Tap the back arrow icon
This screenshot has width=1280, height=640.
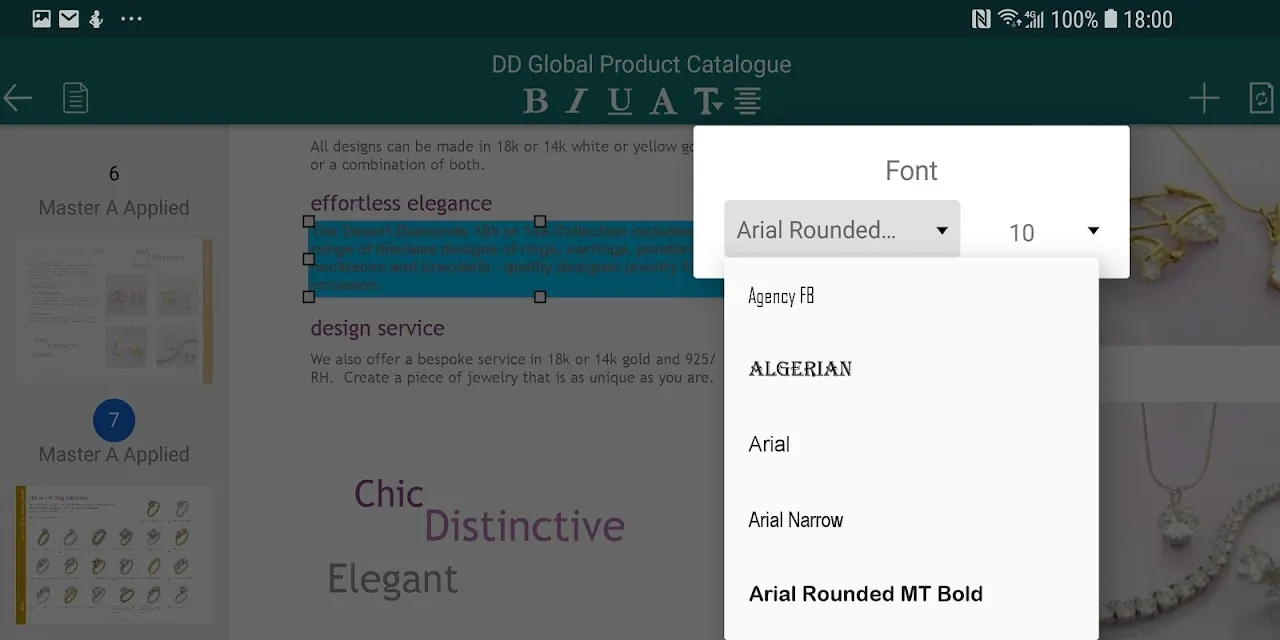[18, 98]
